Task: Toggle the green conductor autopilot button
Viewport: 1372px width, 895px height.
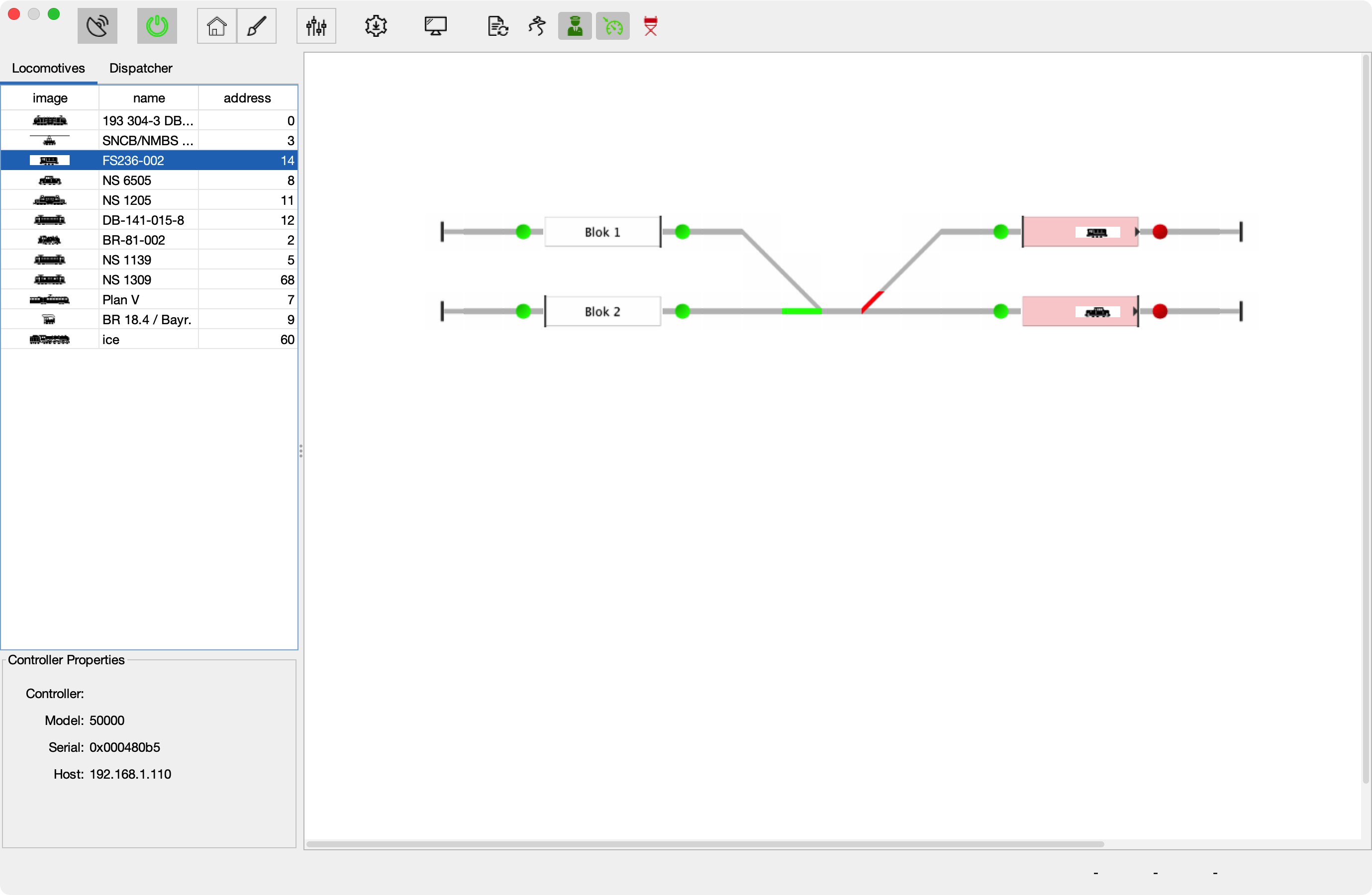Action: [x=575, y=26]
